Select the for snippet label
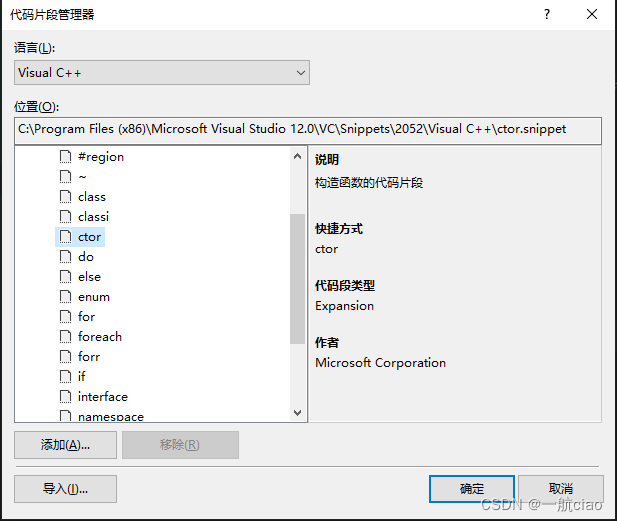This screenshot has height=521, width=617. click(86, 317)
